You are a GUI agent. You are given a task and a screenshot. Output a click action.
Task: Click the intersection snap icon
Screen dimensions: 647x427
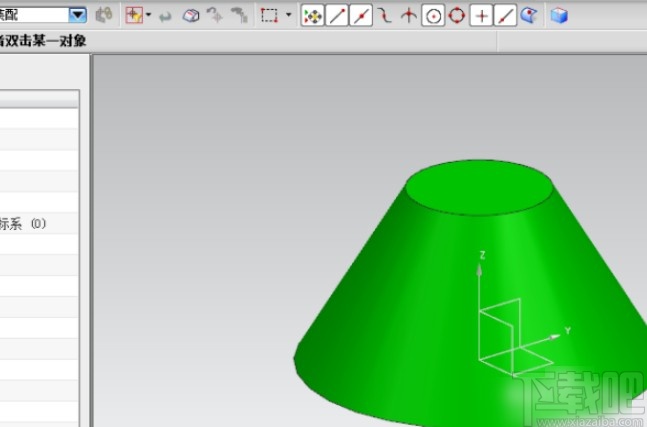[408, 16]
